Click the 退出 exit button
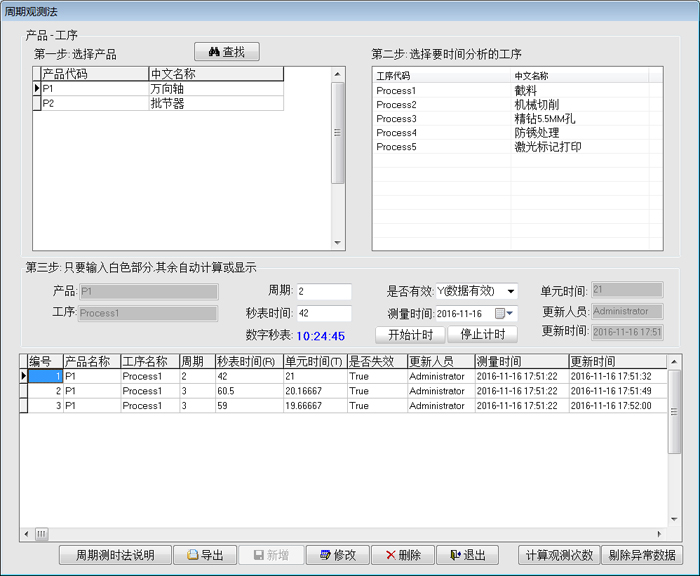This screenshot has height=576, width=700. pos(467,555)
